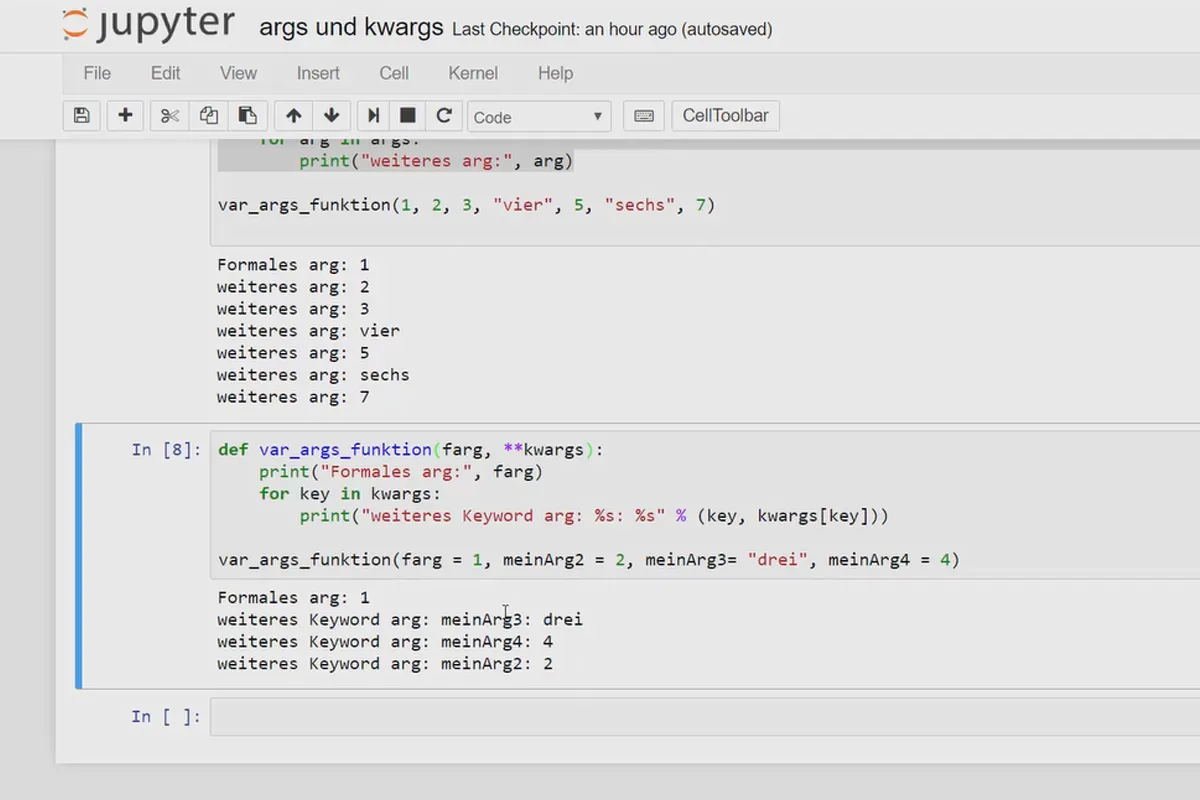This screenshot has height=800, width=1200.
Task: Paste cells below icon
Action: pyautogui.click(x=247, y=116)
